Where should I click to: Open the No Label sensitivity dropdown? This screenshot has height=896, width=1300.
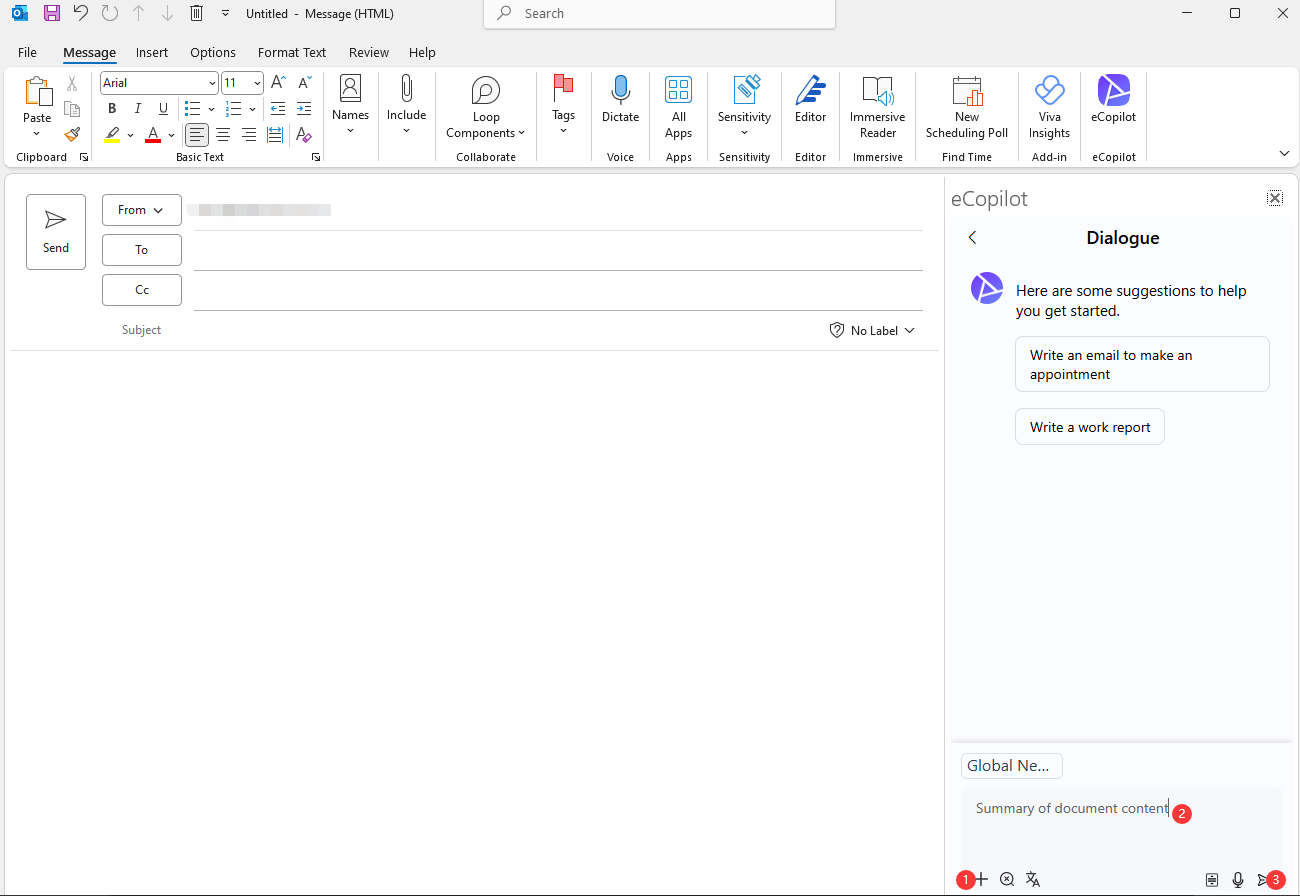[x=872, y=330]
